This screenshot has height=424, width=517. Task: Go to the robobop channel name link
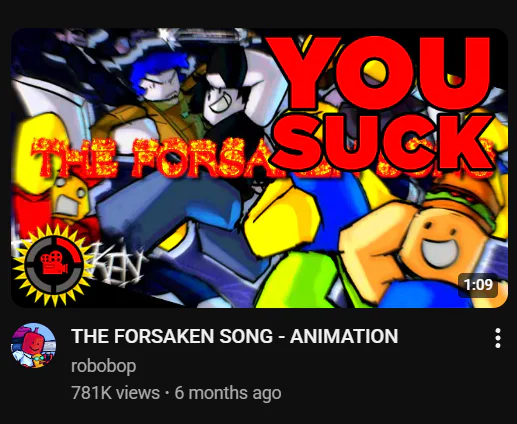point(103,366)
